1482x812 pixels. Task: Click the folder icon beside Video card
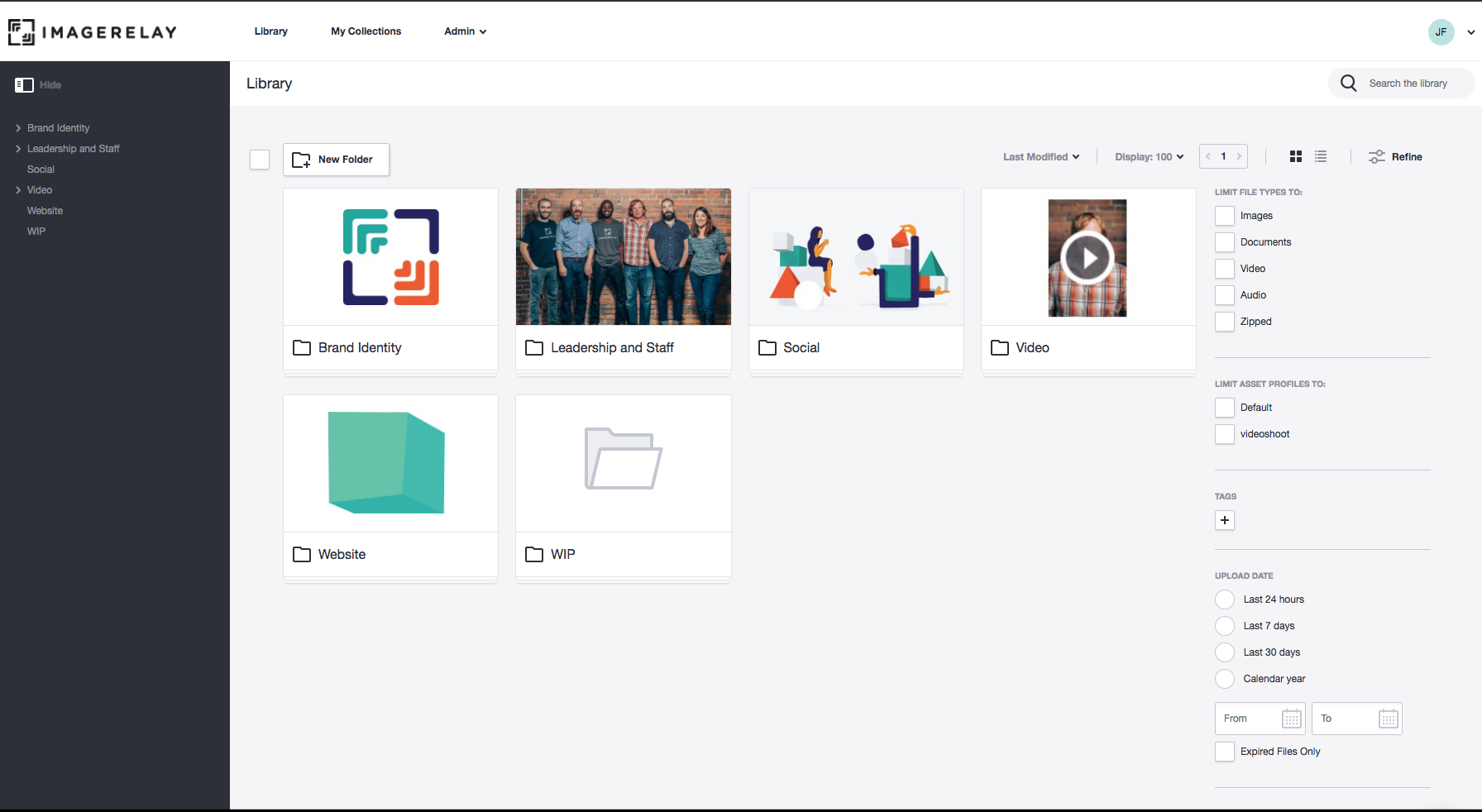1000,348
